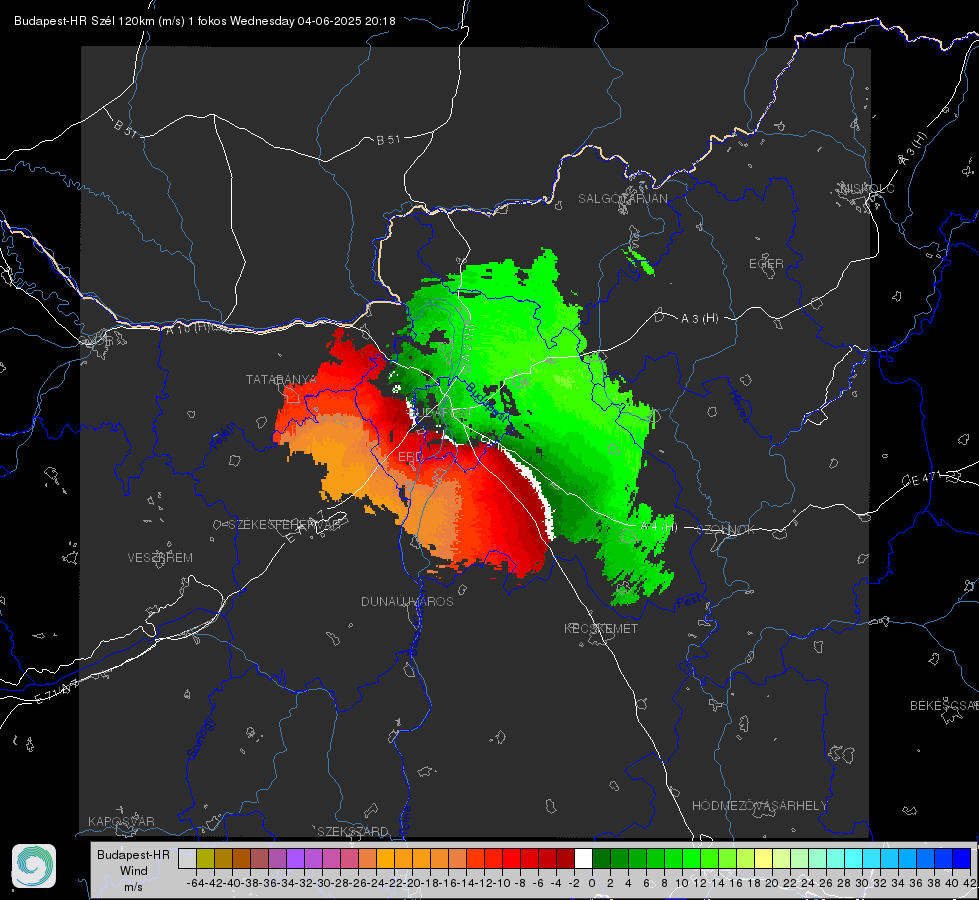Click the SZEKSZÁRD city label
The image size is (979, 900).
pos(353,831)
